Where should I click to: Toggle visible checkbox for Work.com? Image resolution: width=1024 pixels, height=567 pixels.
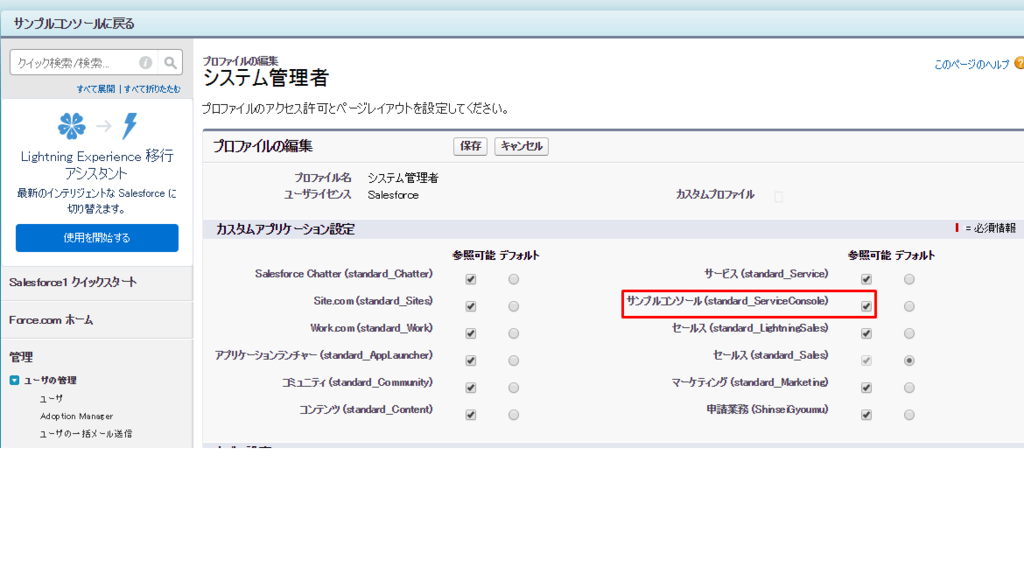471,334
